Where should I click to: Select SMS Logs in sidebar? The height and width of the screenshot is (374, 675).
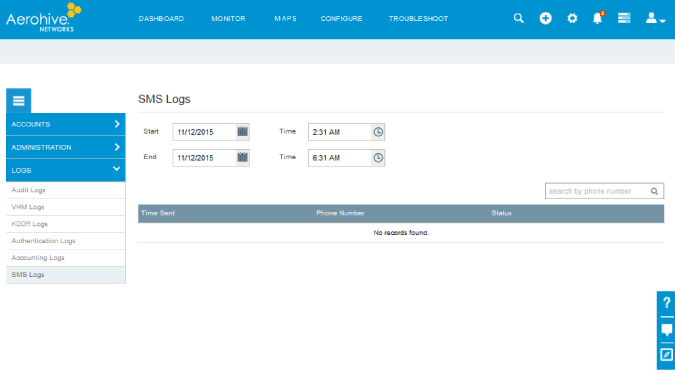(x=65, y=275)
